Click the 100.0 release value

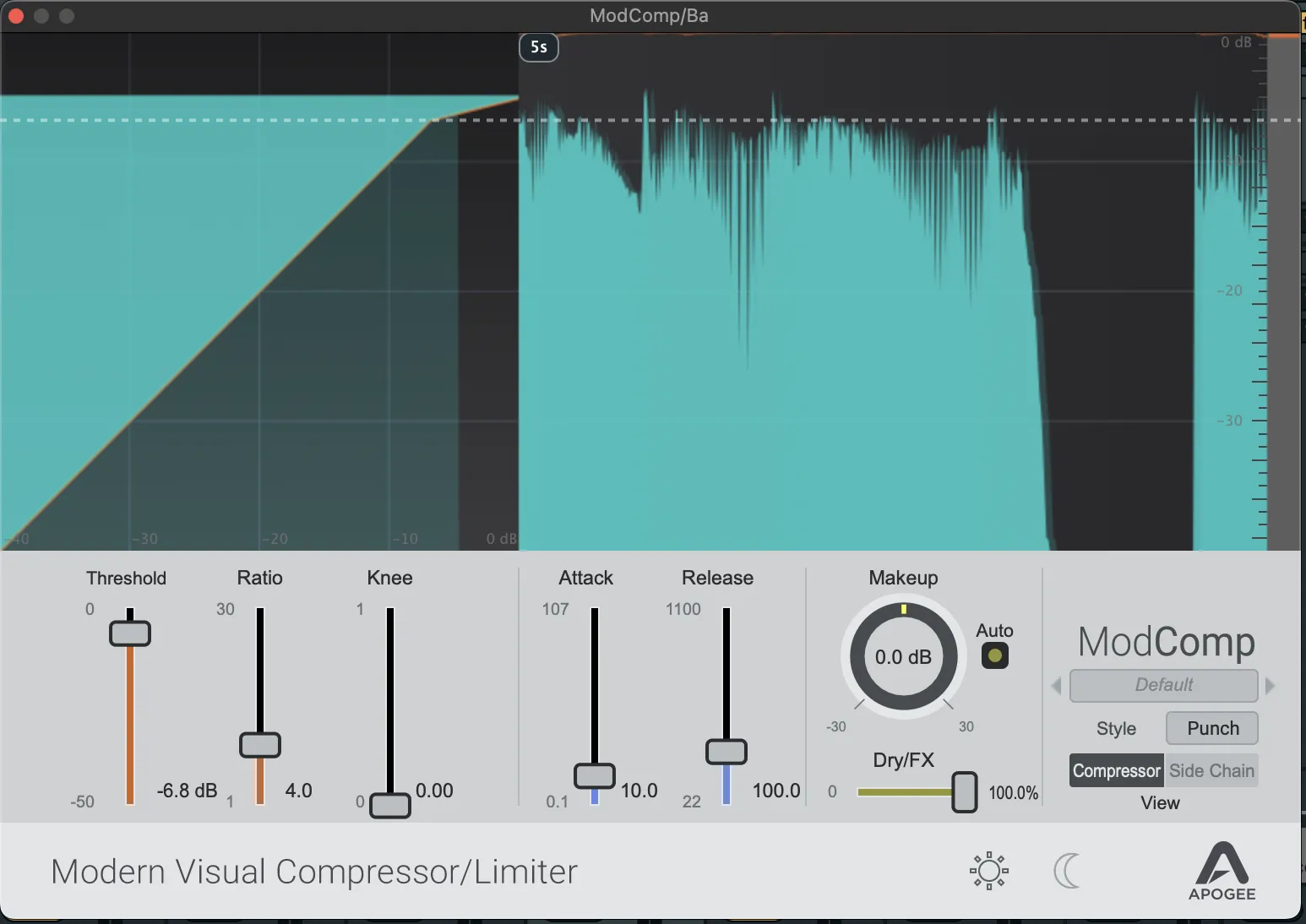(776, 791)
